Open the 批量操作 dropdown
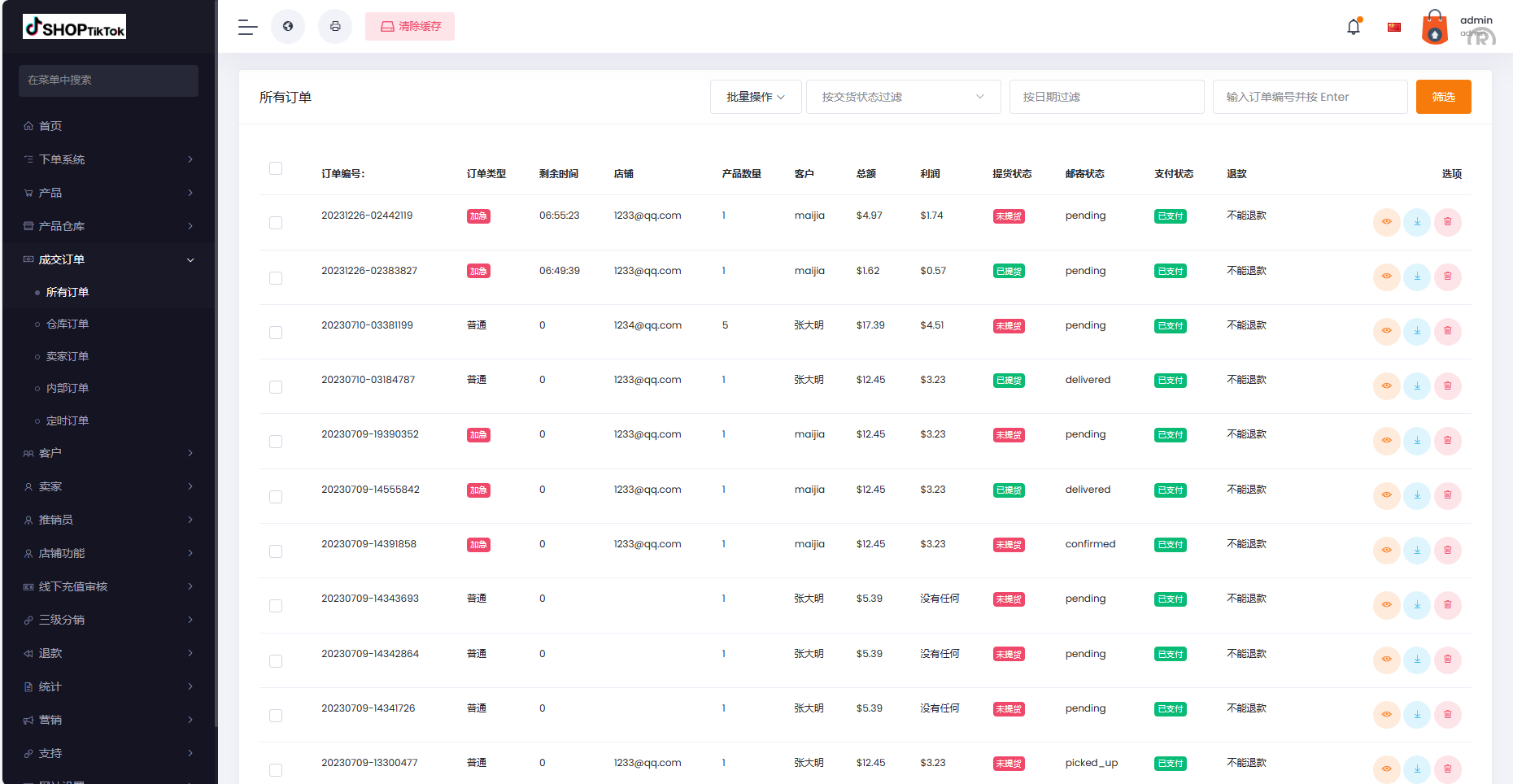This screenshot has width=1513, height=784. click(x=755, y=96)
